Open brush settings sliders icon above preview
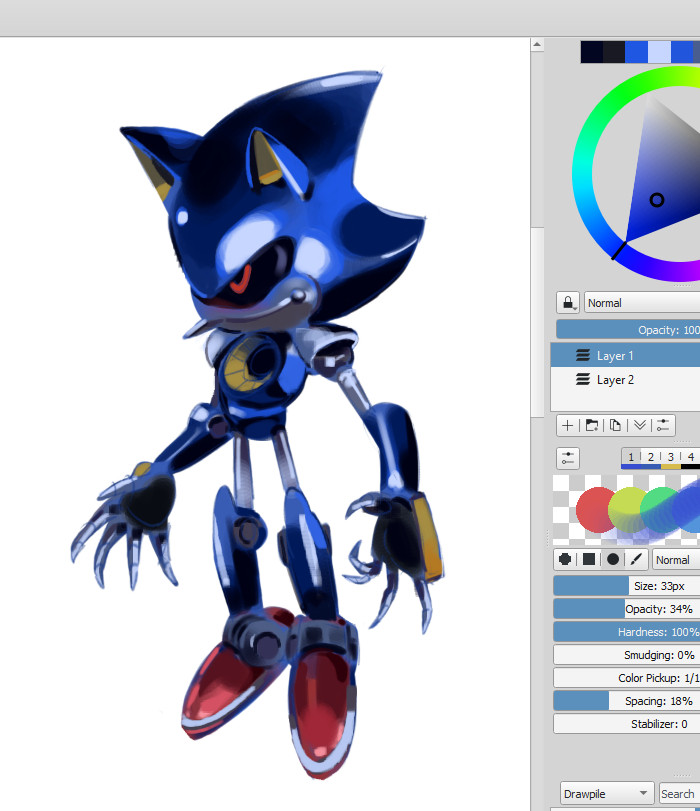 click(568, 458)
